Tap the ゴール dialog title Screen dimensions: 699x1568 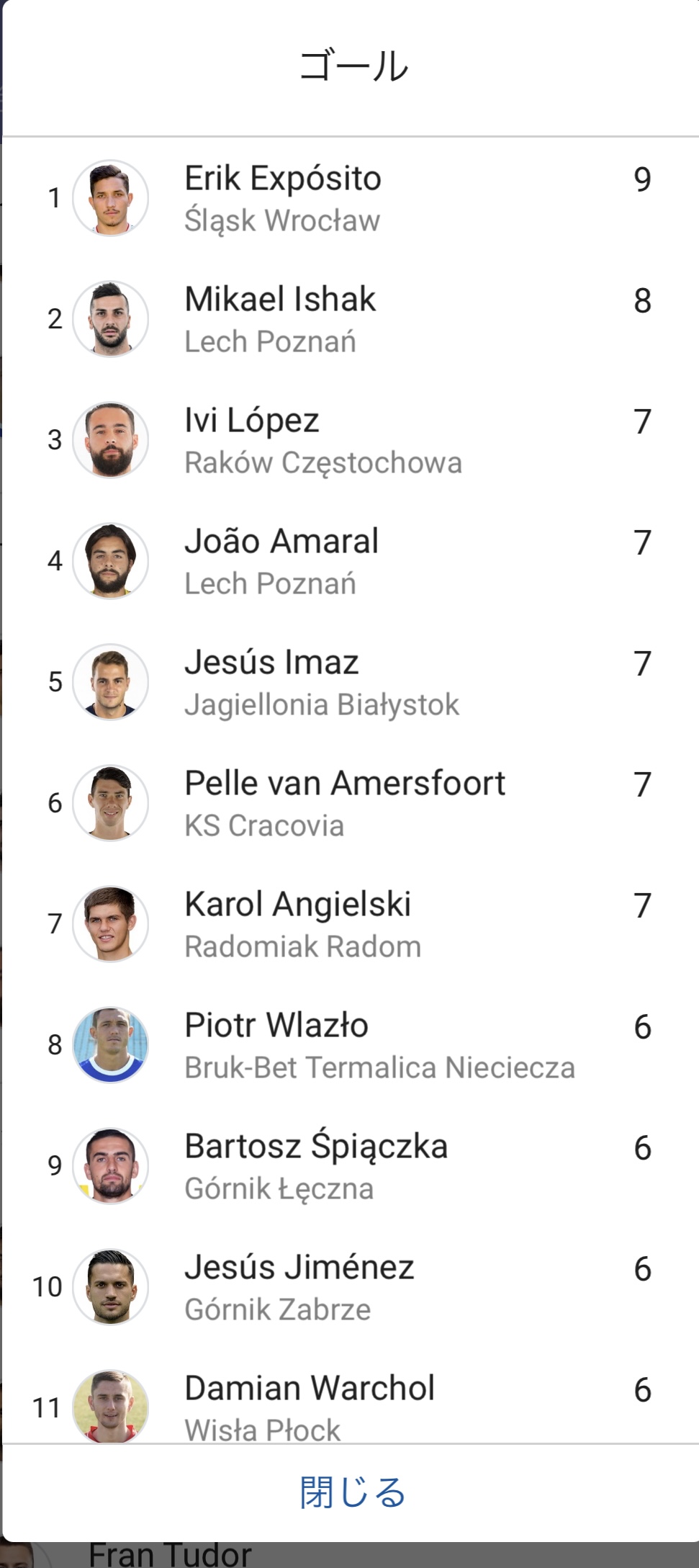(353, 66)
